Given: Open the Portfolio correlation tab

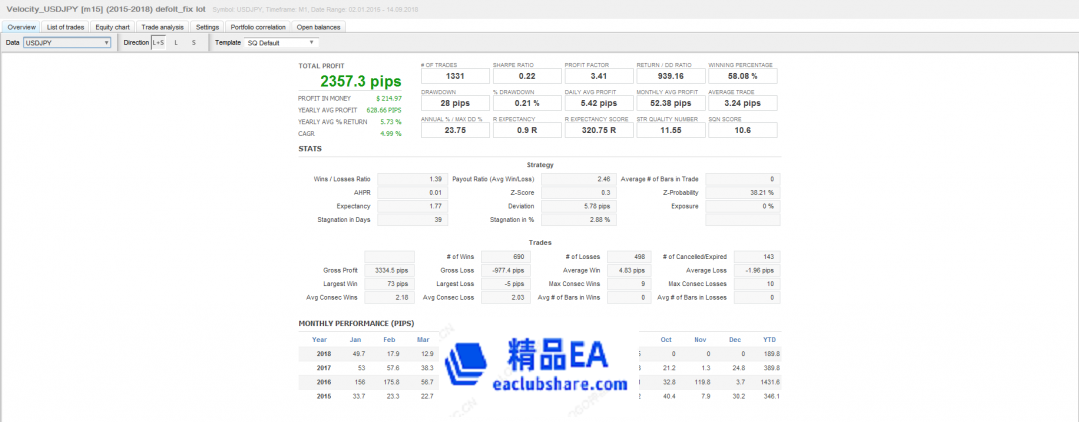Looking at the screenshot, I should [258, 27].
